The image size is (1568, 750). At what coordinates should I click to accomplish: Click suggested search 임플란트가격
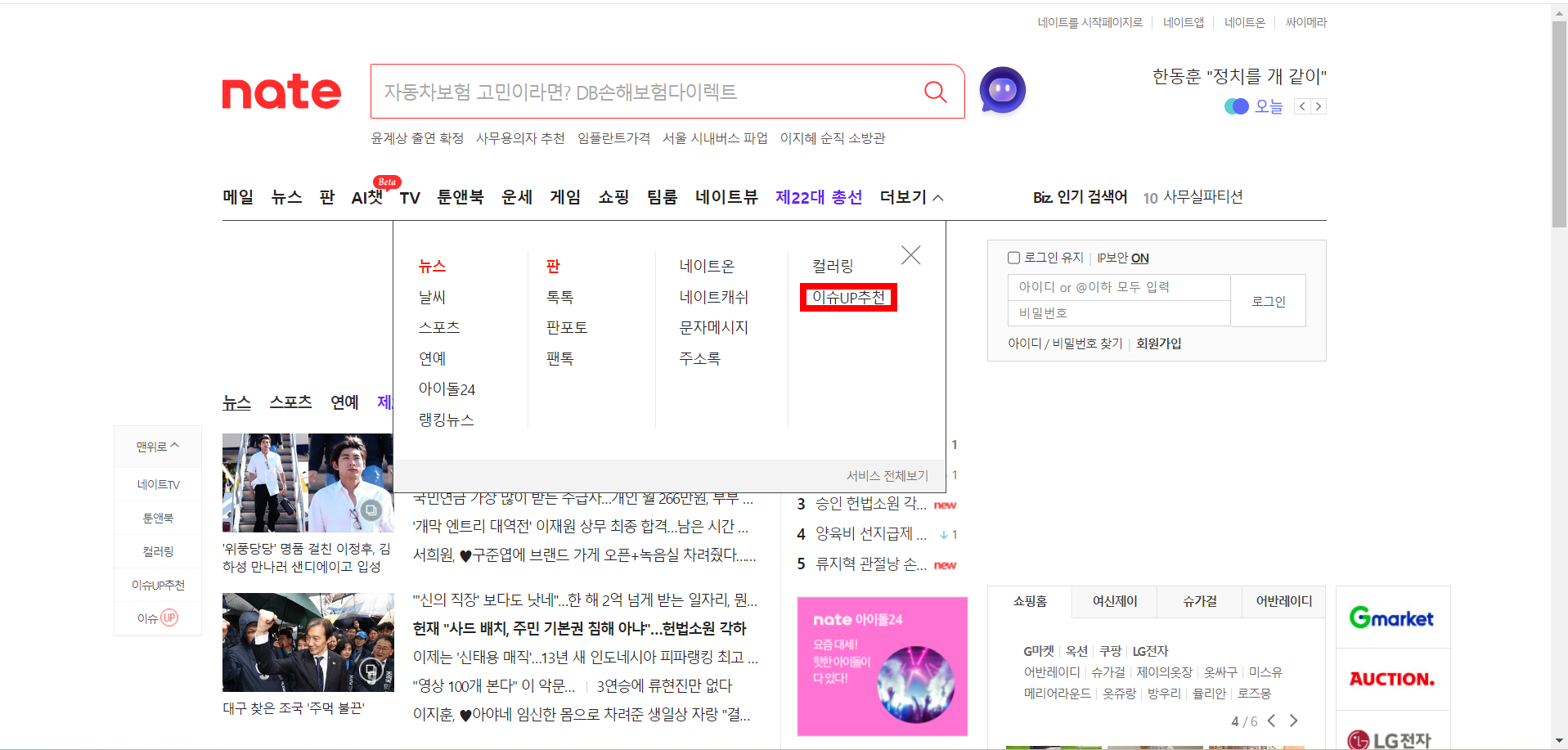[613, 138]
